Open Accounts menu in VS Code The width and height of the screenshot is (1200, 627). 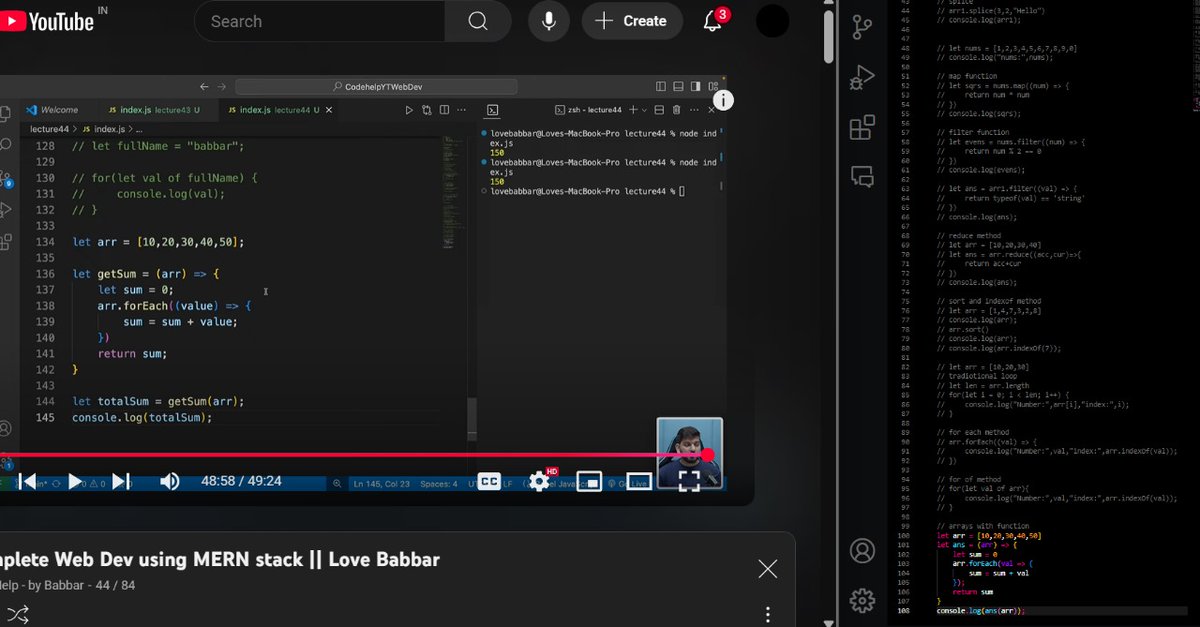(861, 551)
